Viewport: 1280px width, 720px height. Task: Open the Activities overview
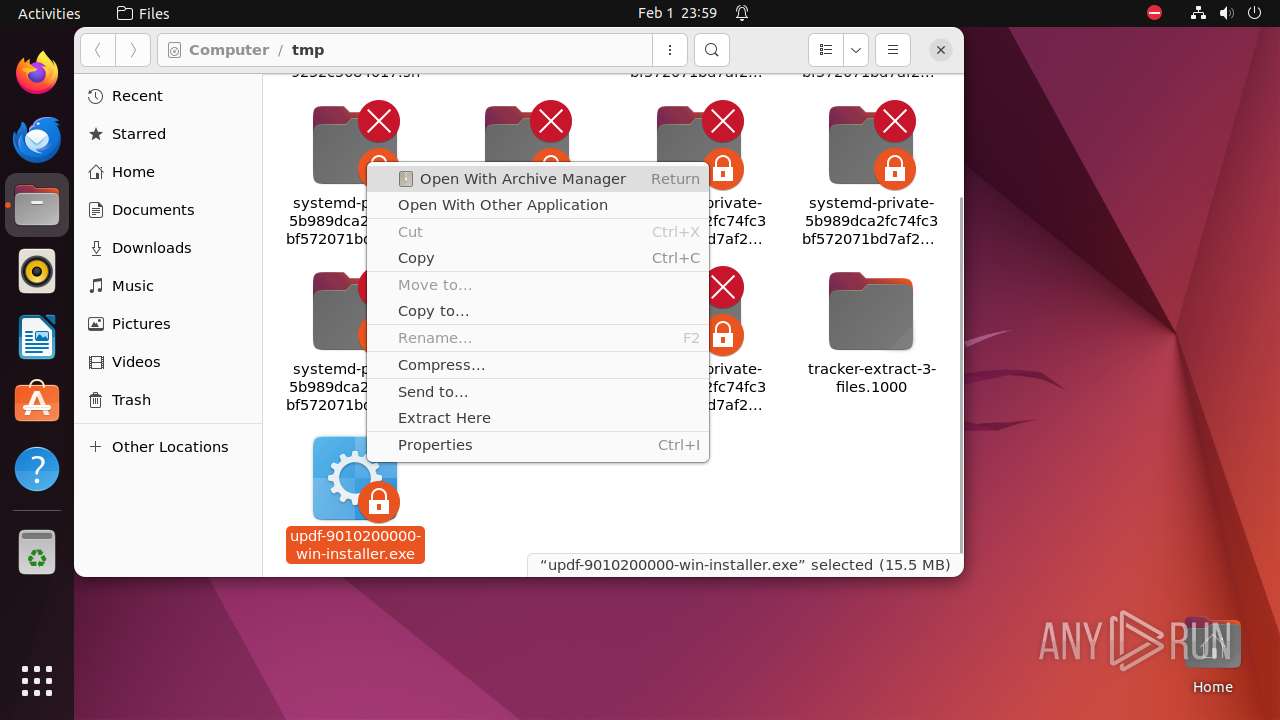pyautogui.click(x=49, y=13)
